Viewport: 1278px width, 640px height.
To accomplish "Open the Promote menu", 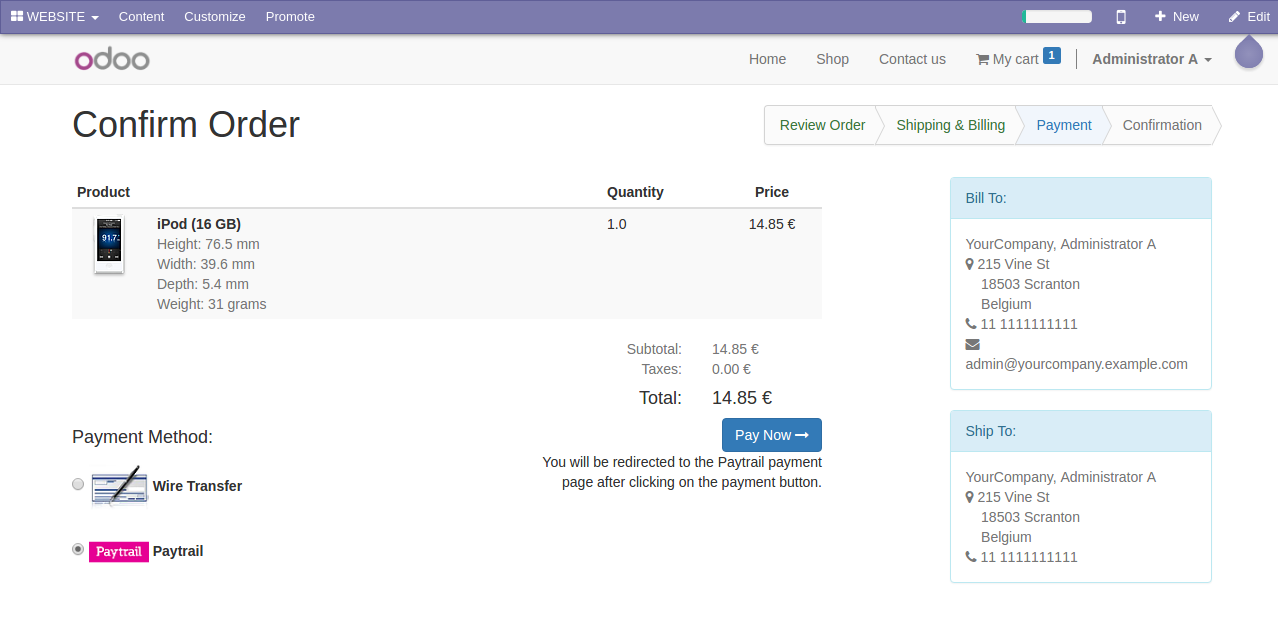I will (290, 16).
